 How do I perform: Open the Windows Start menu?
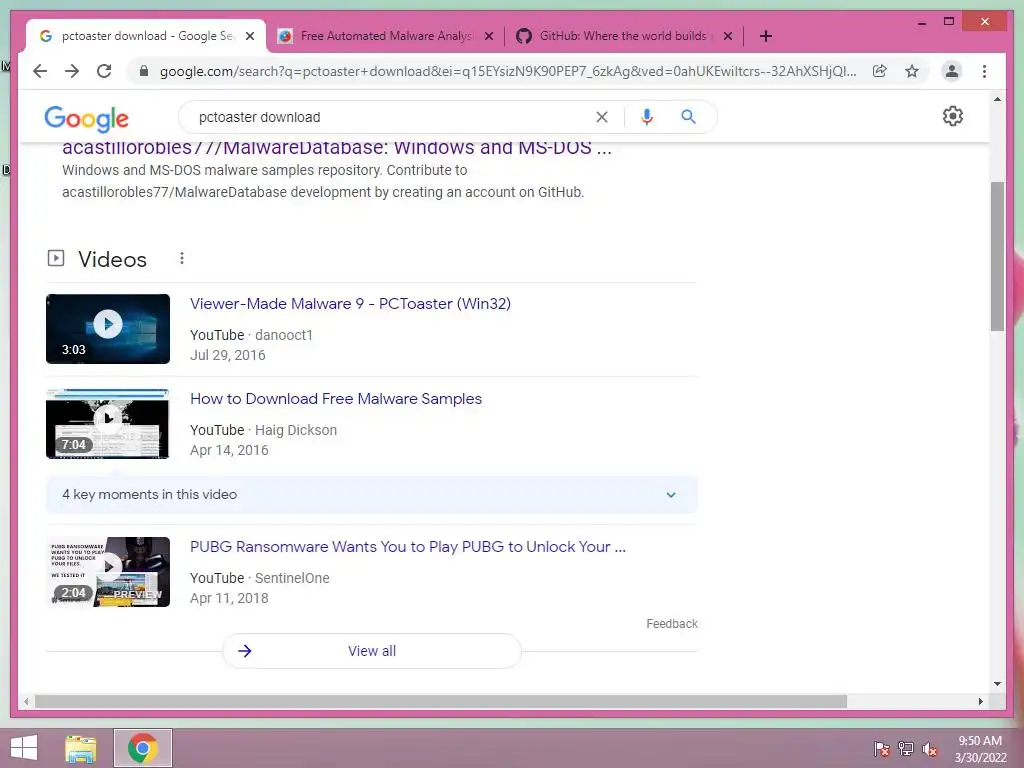[24, 748]
